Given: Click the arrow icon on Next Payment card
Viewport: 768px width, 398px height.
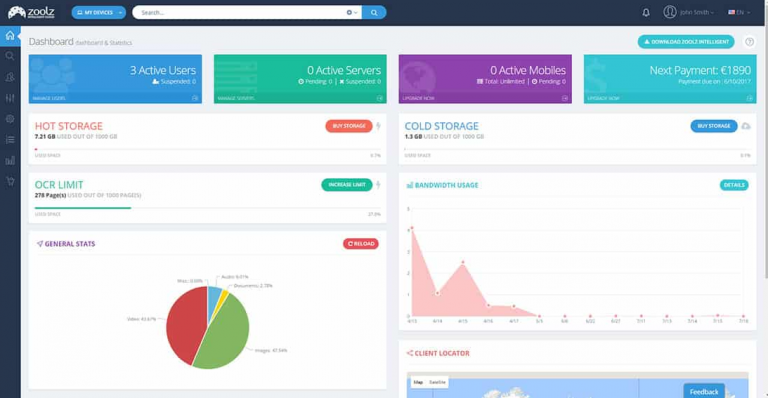Looking at the screenshot, I should click(x=749, y=98).
